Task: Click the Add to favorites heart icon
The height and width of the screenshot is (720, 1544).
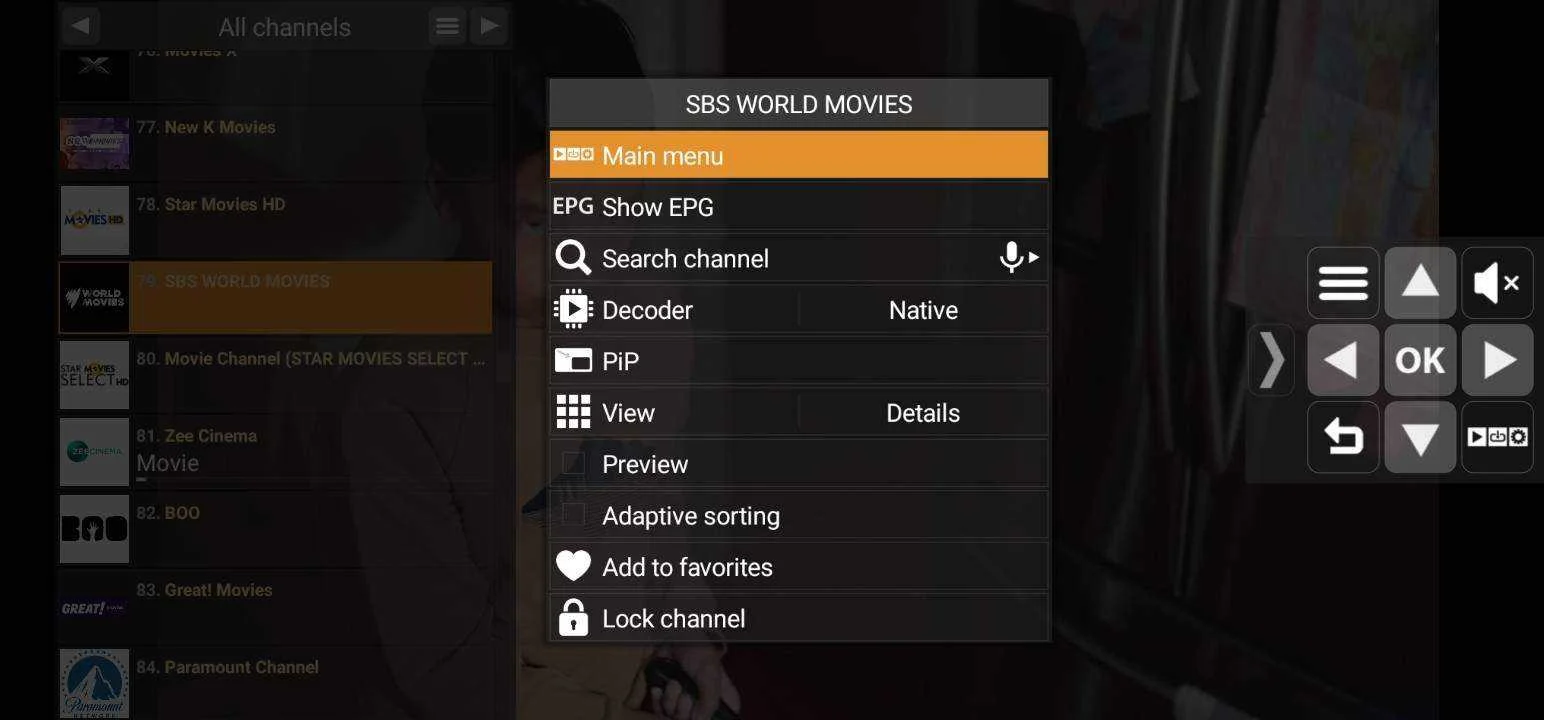Action: tap(573, 567)
